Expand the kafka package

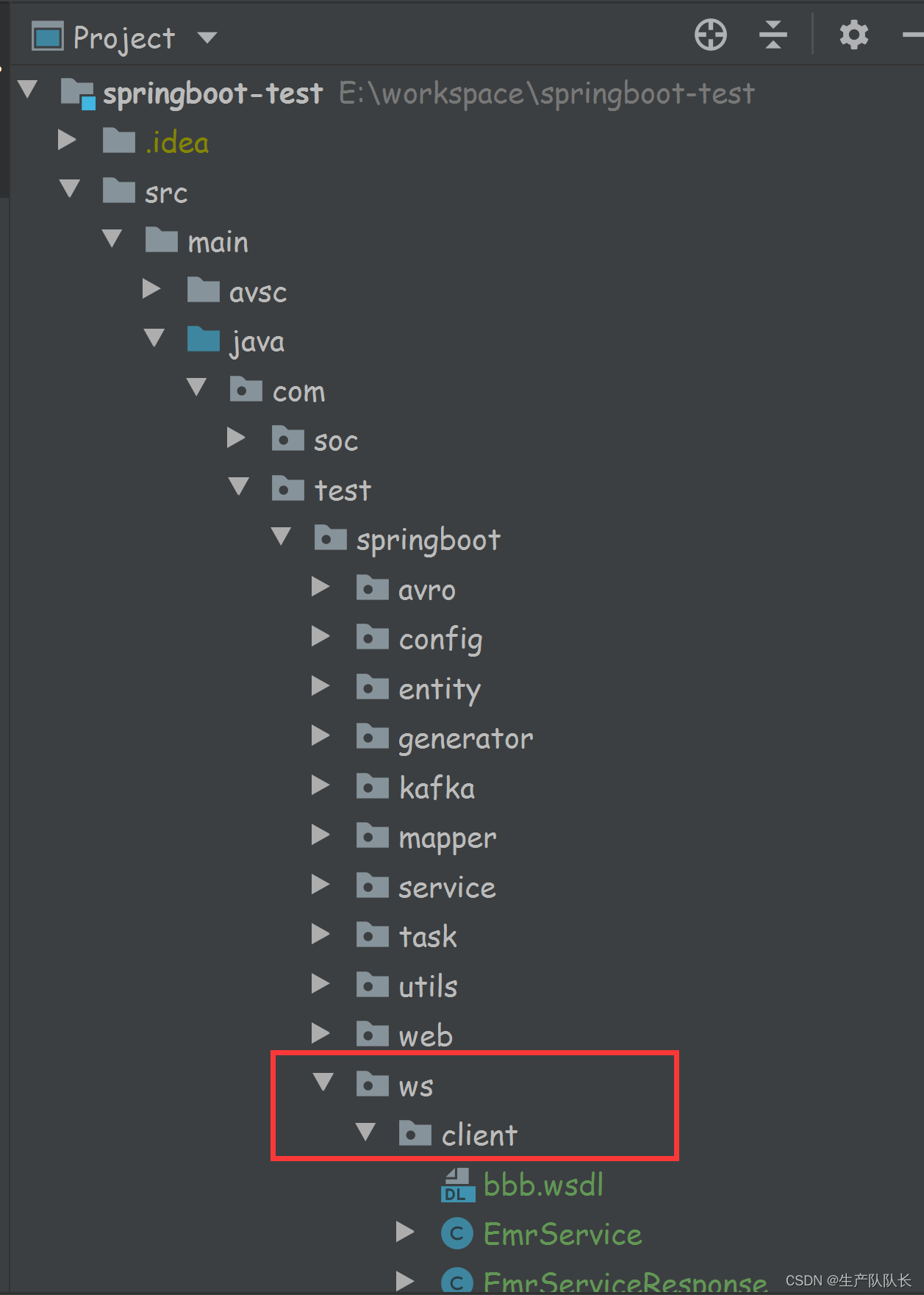(321, 784)
